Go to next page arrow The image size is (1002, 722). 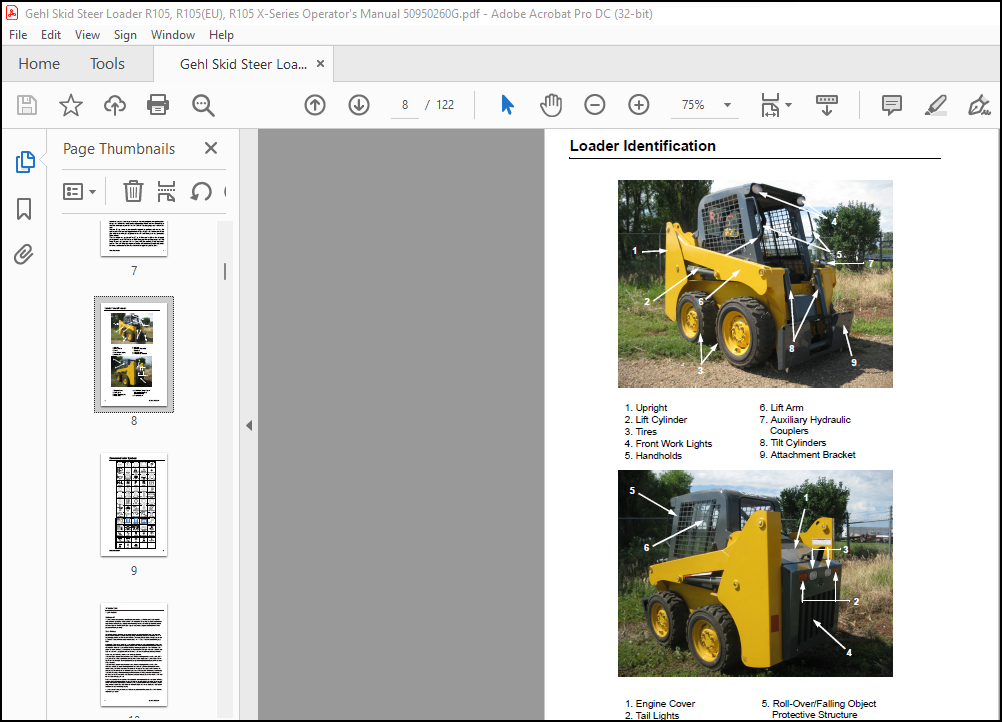point(359,105)
